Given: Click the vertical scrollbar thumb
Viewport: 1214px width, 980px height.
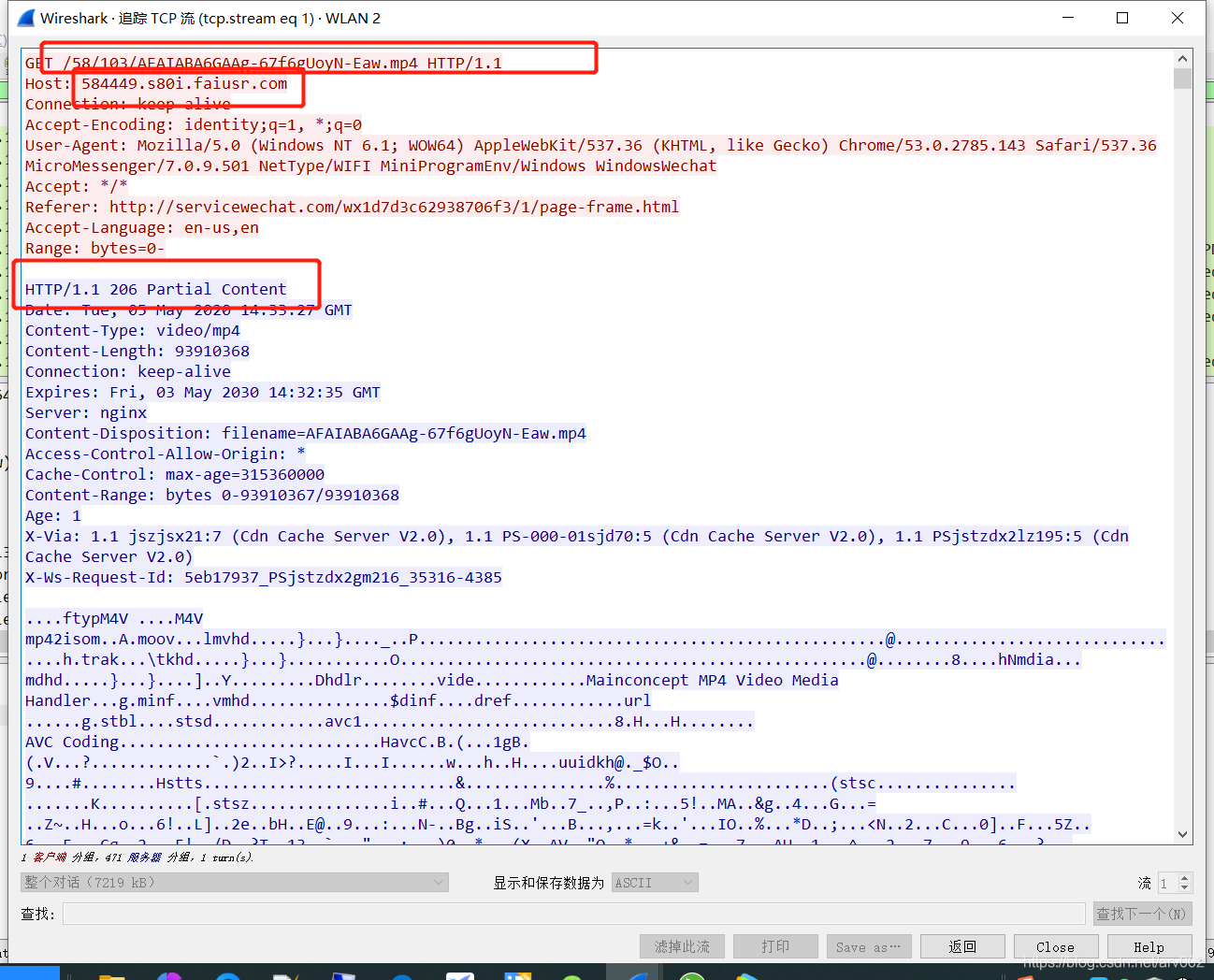Looking at the screenshot, I should 1182,78.
